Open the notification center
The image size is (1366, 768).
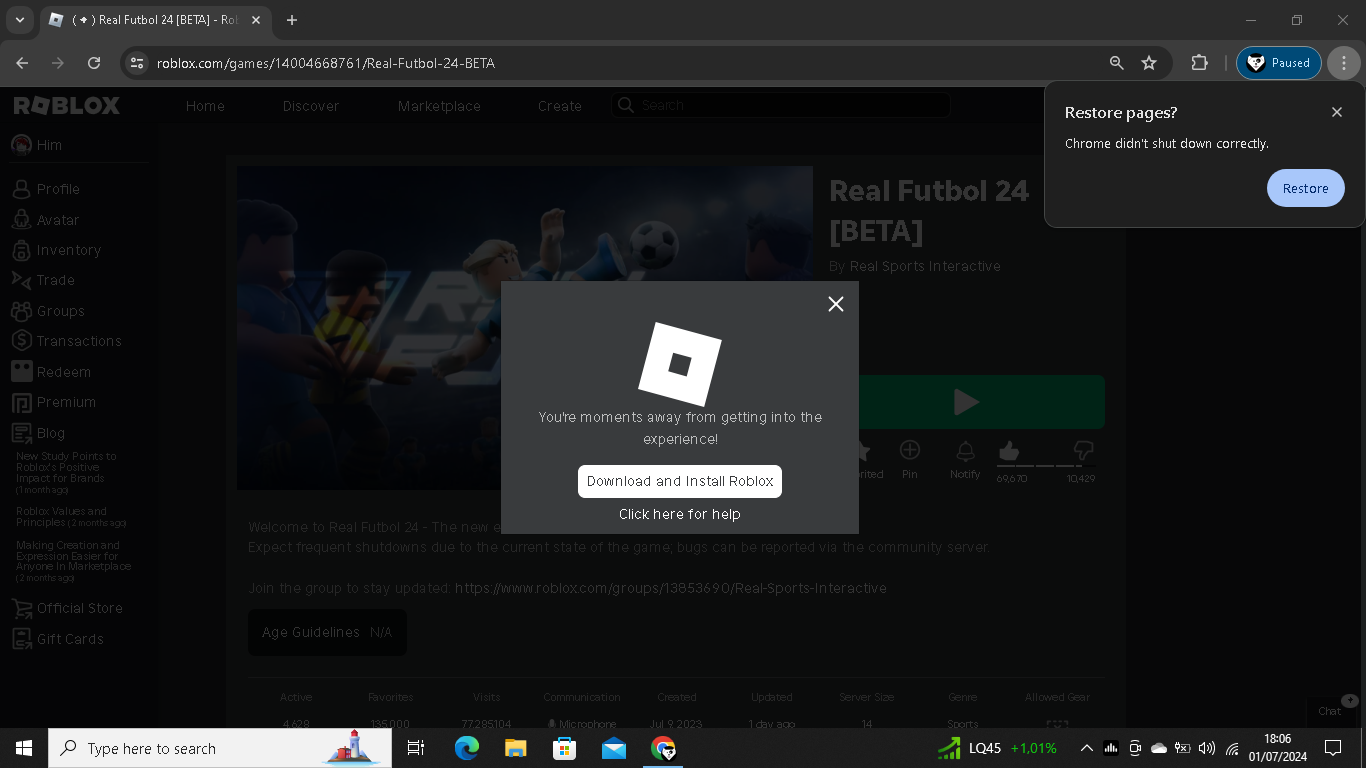[1333, 748]
